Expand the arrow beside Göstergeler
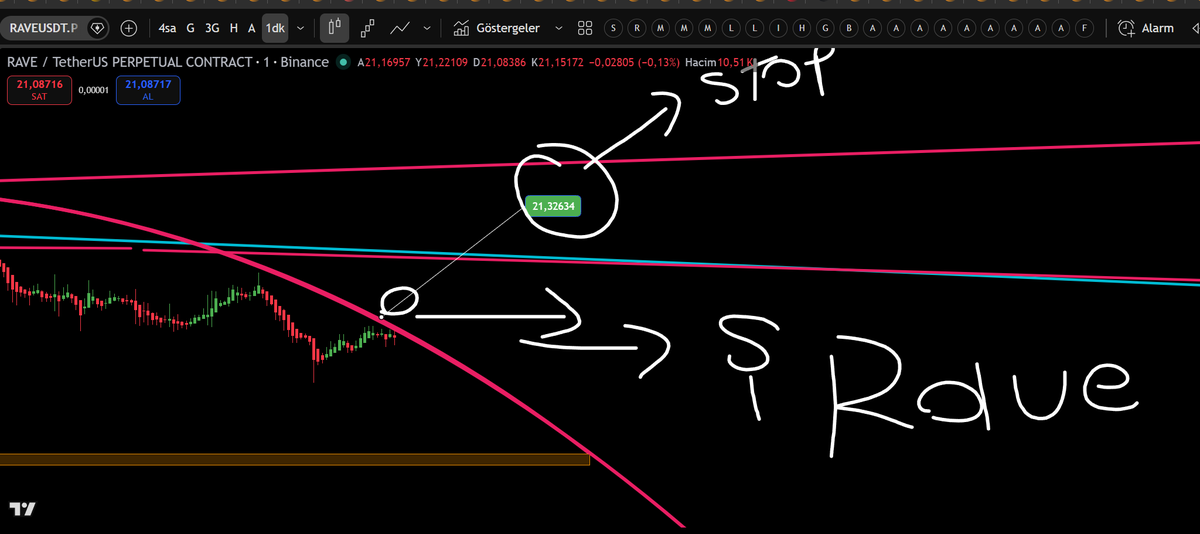The height and width of the screenshot is (534, 1200). 558,28
